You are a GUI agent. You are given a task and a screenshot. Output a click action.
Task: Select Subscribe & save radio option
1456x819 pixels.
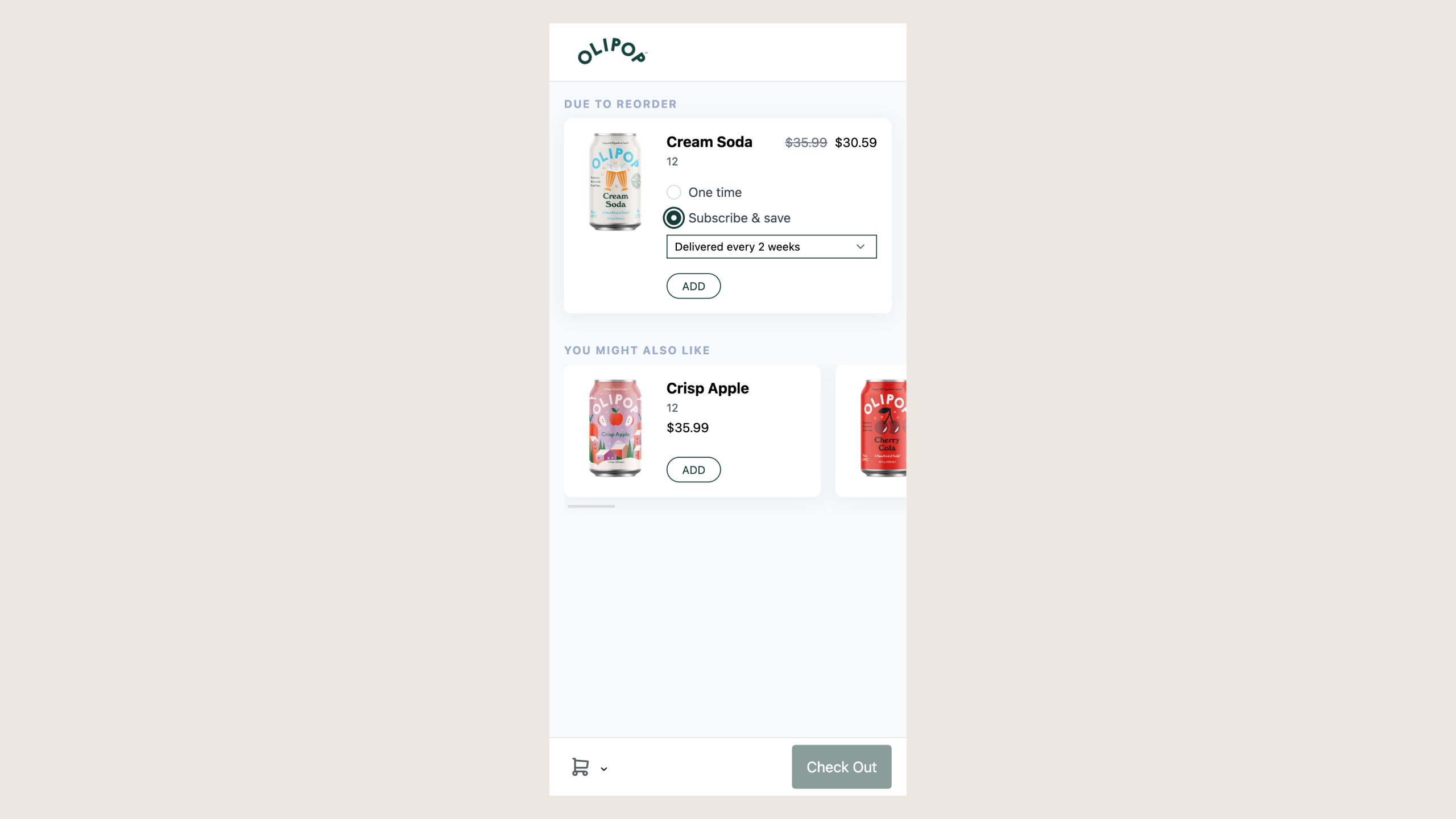tap(674, 218)
